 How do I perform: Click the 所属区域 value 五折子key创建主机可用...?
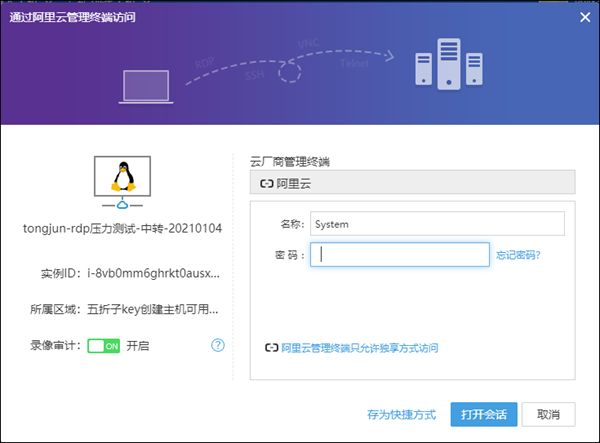coord(153,309)
